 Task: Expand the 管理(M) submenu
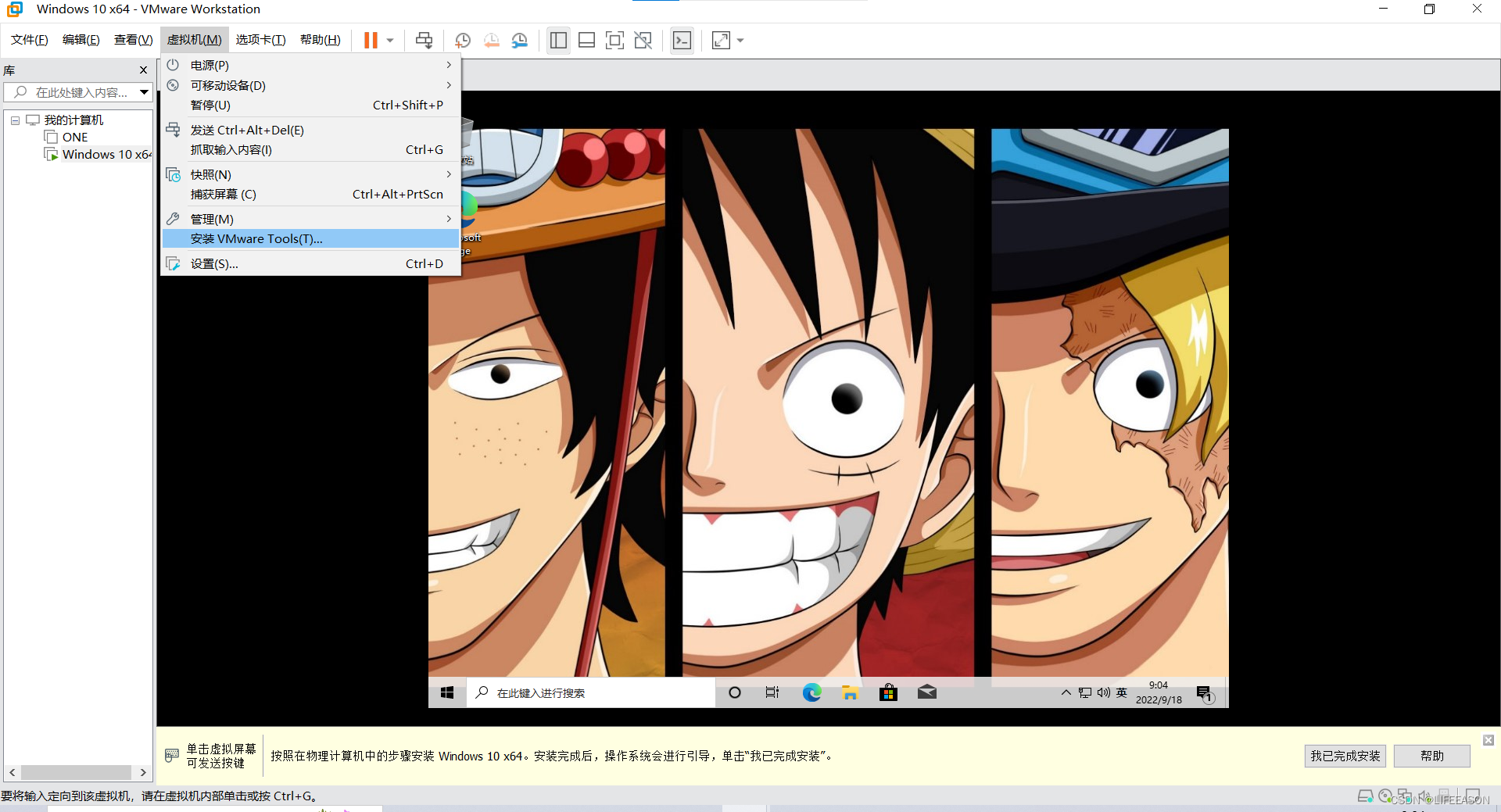click(x=310, y=219)
